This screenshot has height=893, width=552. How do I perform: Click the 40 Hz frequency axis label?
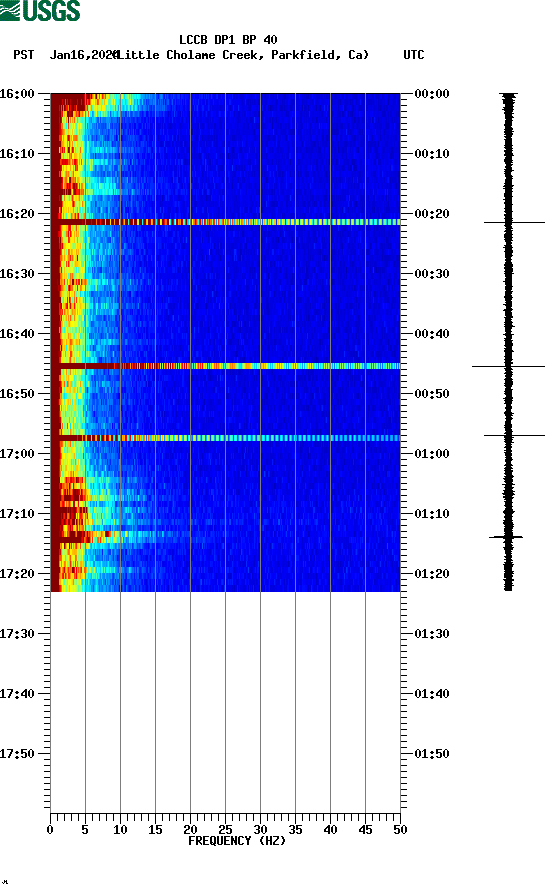click(330, 830)
